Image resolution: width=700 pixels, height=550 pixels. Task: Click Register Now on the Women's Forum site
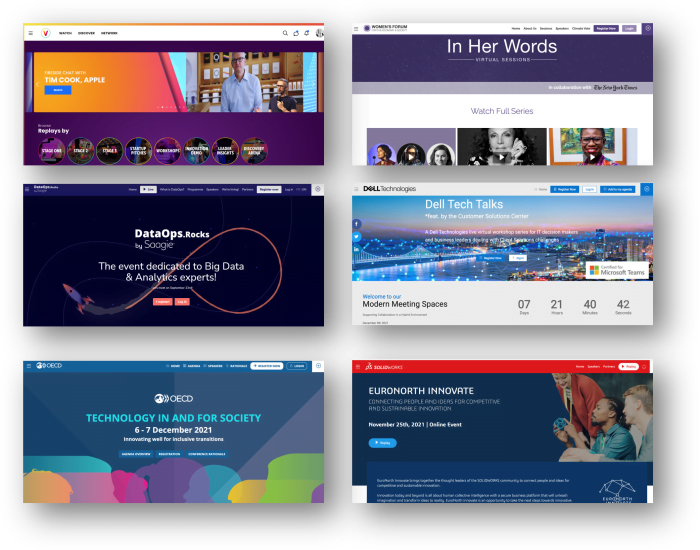click(x=606, y=29)
